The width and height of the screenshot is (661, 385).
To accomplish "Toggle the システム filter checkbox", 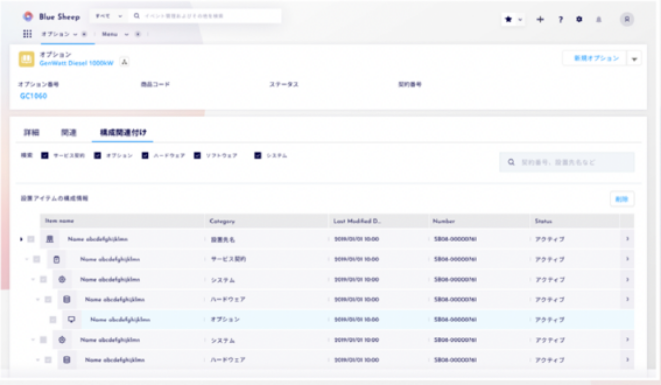I will pyautogui.click(x=258, y=156).
